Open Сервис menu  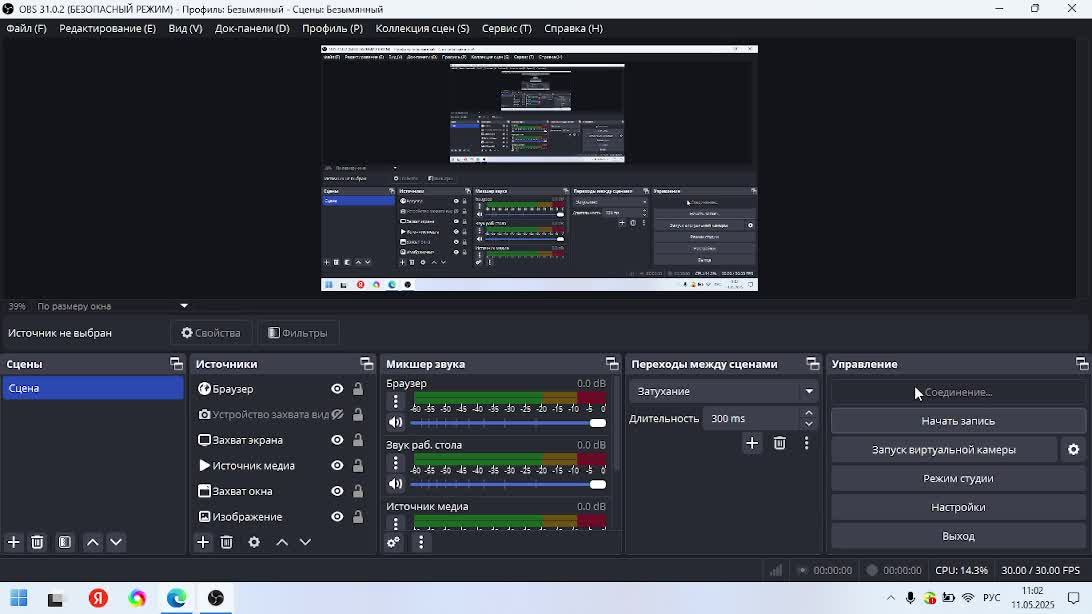[506, 29]
